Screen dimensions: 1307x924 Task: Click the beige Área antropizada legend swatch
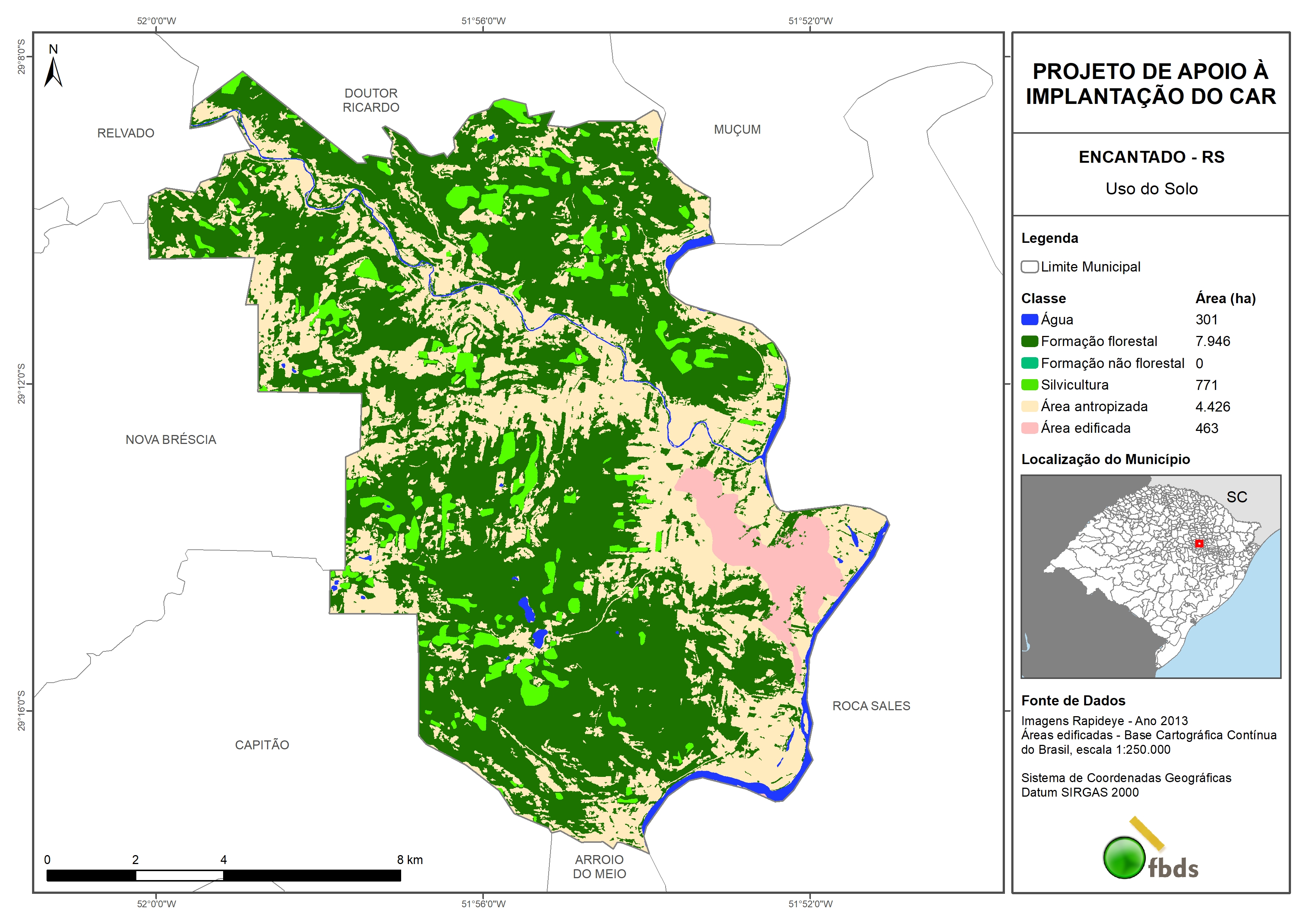tap(1029, 406)
